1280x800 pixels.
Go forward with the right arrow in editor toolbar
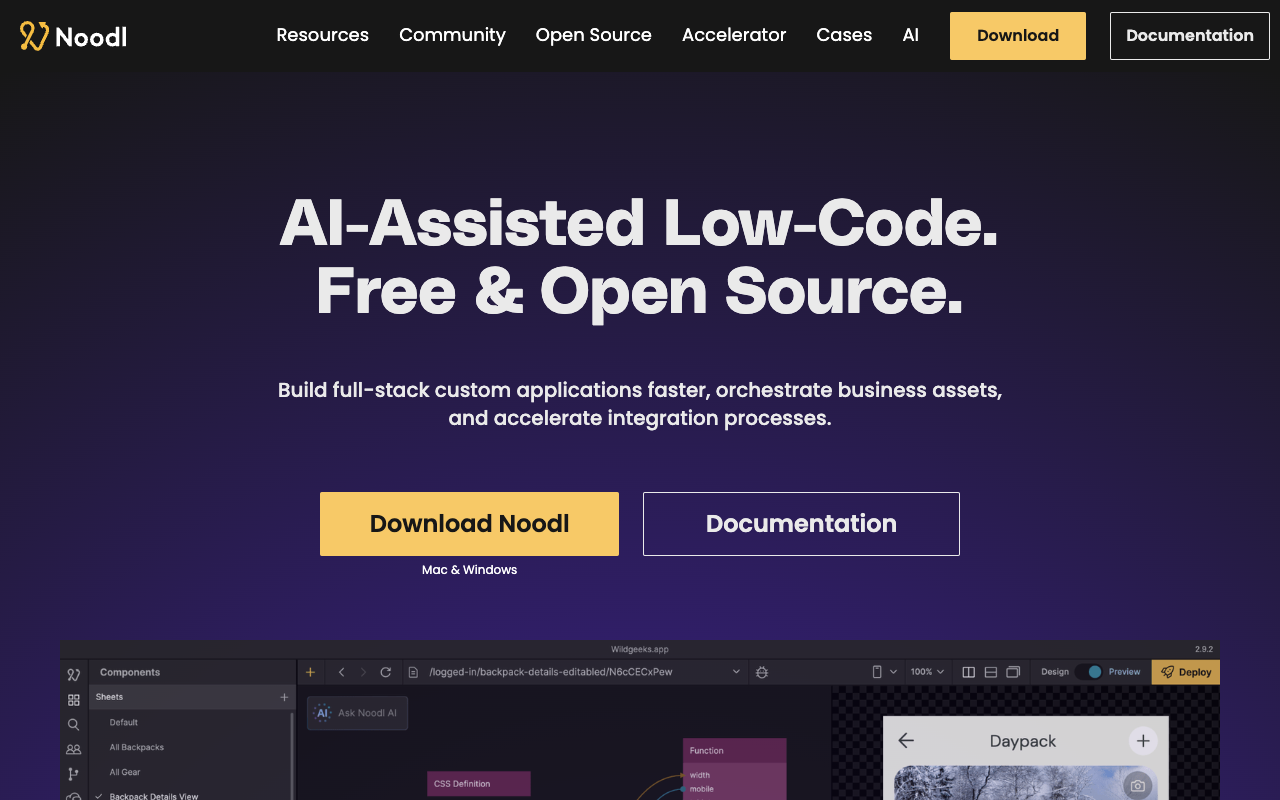tap(363, 672)
